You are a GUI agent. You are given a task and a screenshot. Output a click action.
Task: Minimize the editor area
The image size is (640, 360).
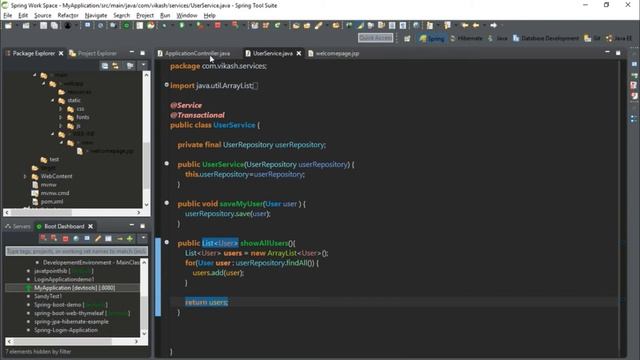click(607, 52)
